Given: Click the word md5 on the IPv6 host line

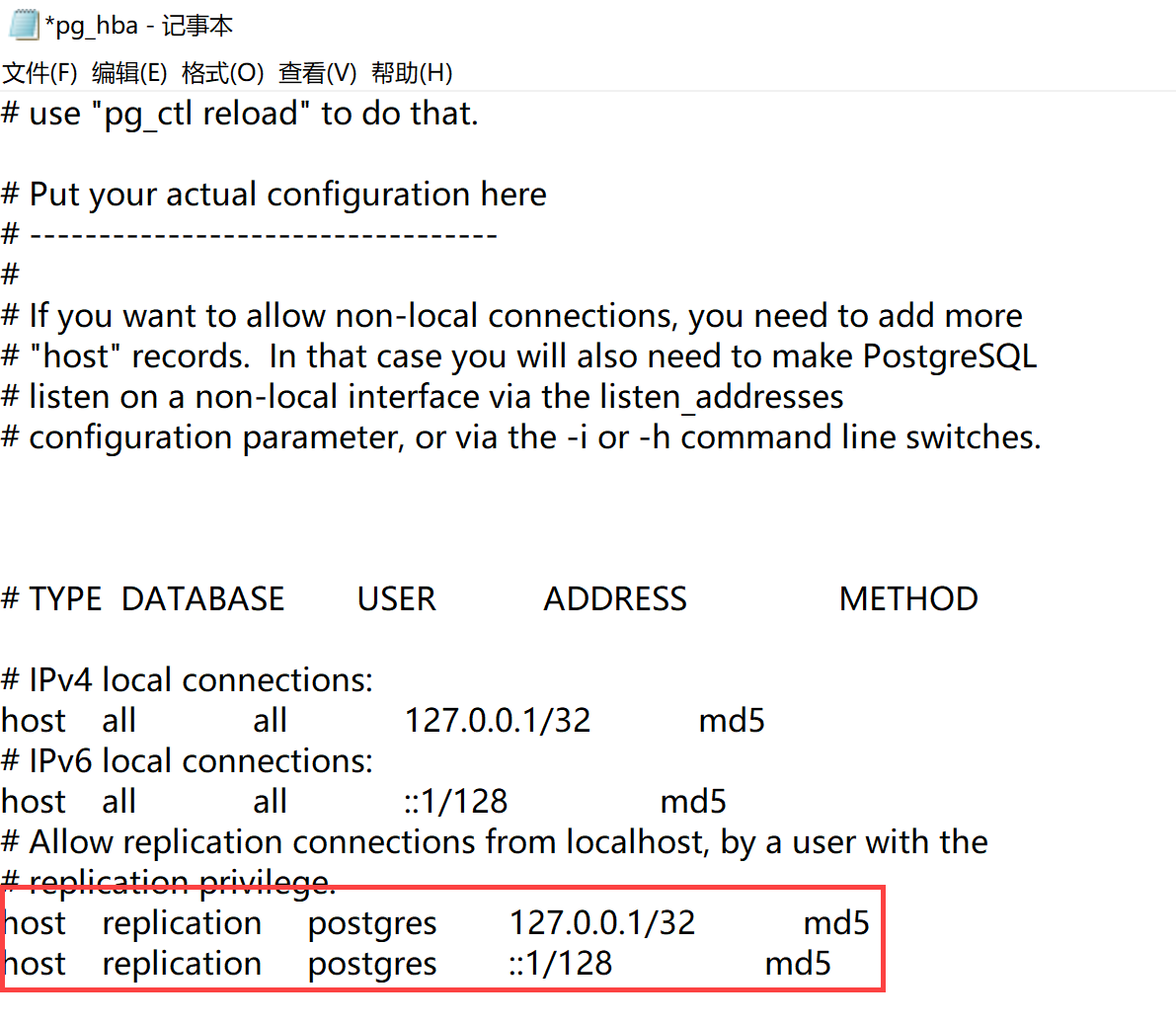Looking at the screenshot, I should 692,801.
